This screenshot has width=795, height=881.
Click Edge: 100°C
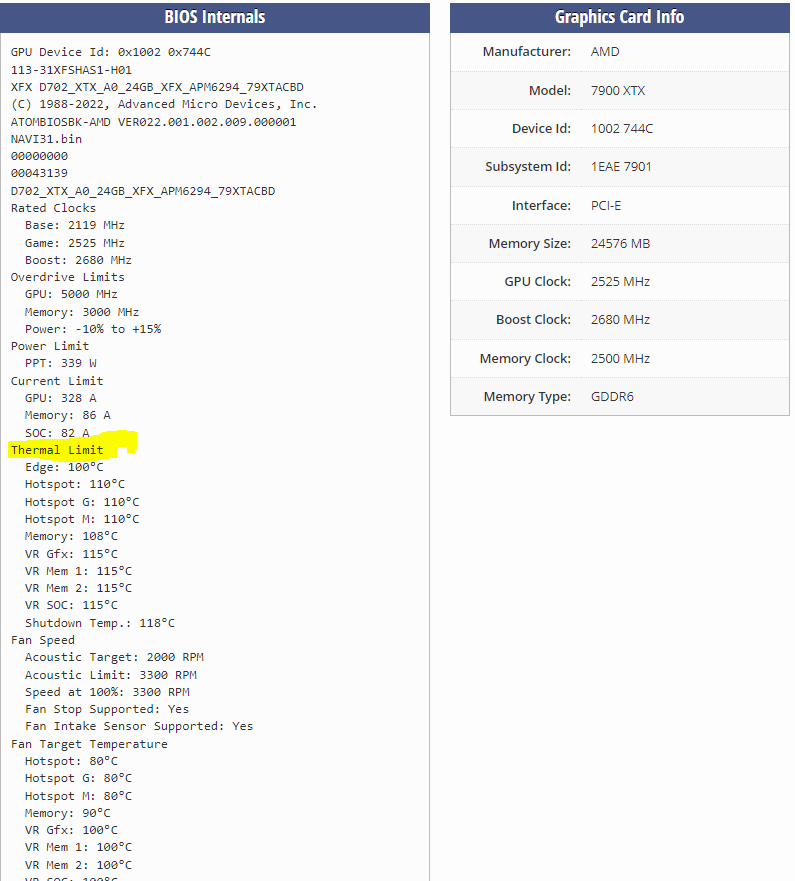64,467
